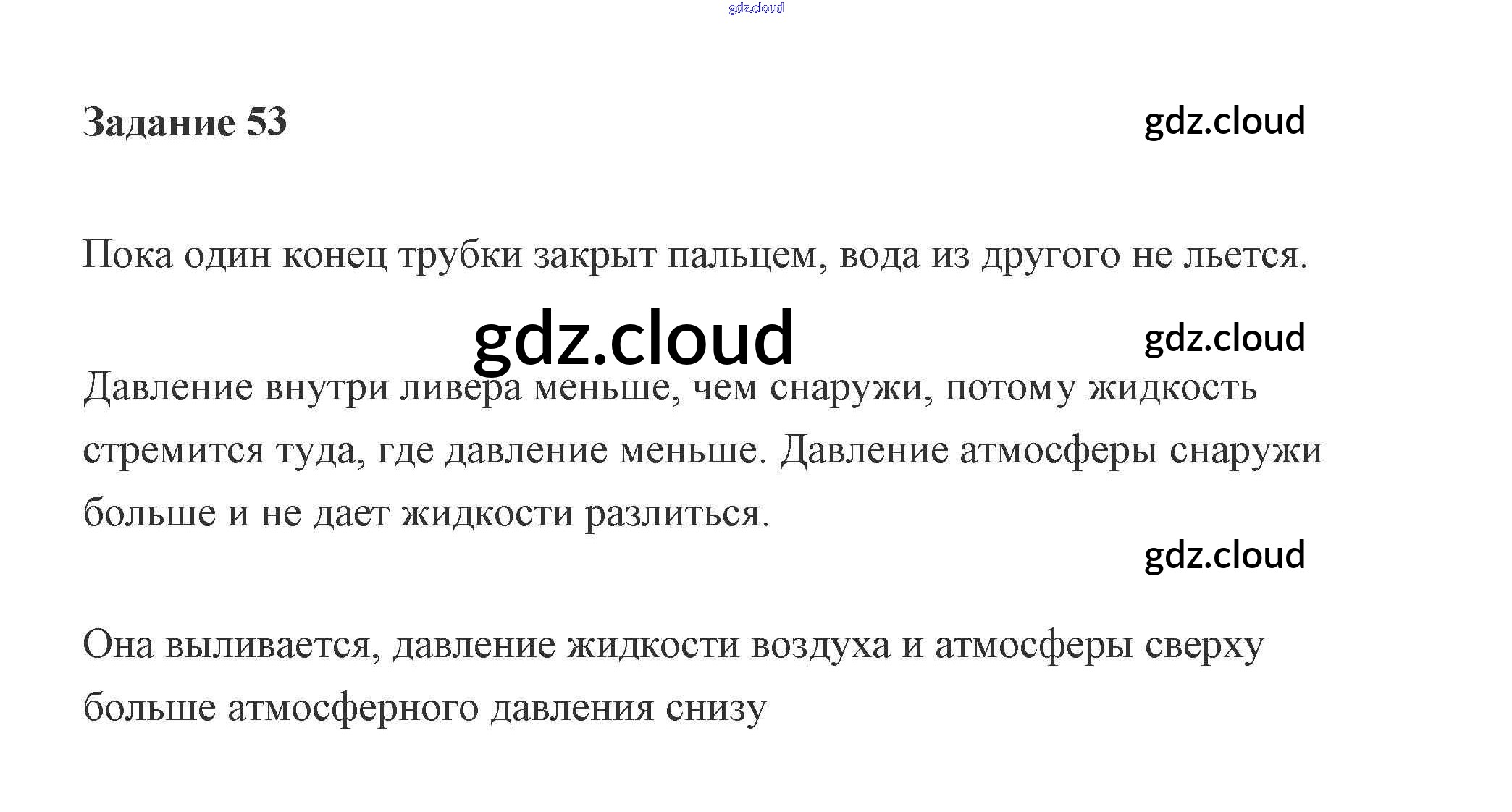The height and width of the screenshot is (812, 1512).
Task: Click the word 'снаружи' after 'атмосферы'
Action: 1246,451
